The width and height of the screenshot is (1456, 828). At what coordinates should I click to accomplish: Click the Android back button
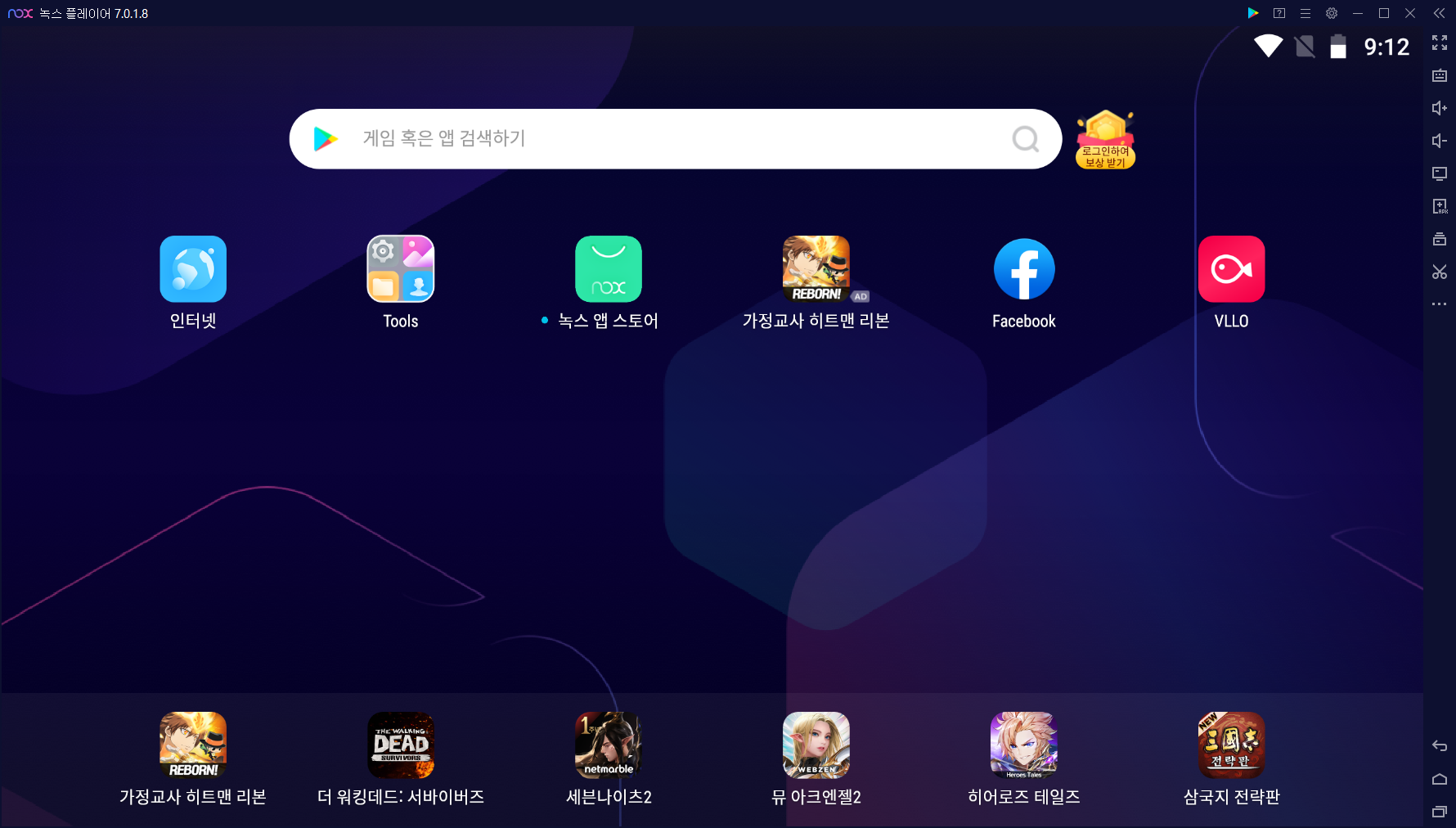point(1440,745)
